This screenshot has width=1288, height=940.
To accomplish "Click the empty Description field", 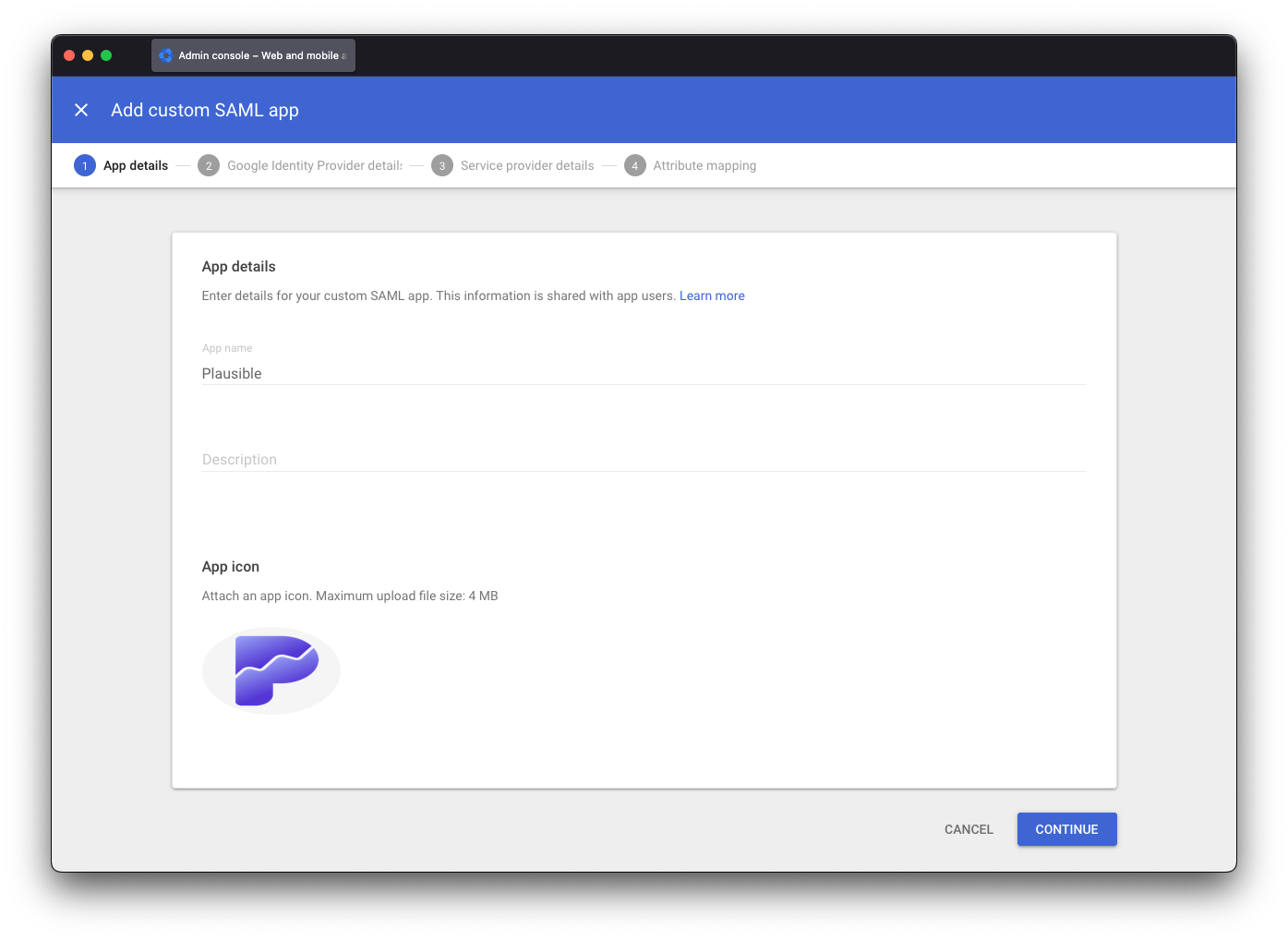I will tap(644, 459).
